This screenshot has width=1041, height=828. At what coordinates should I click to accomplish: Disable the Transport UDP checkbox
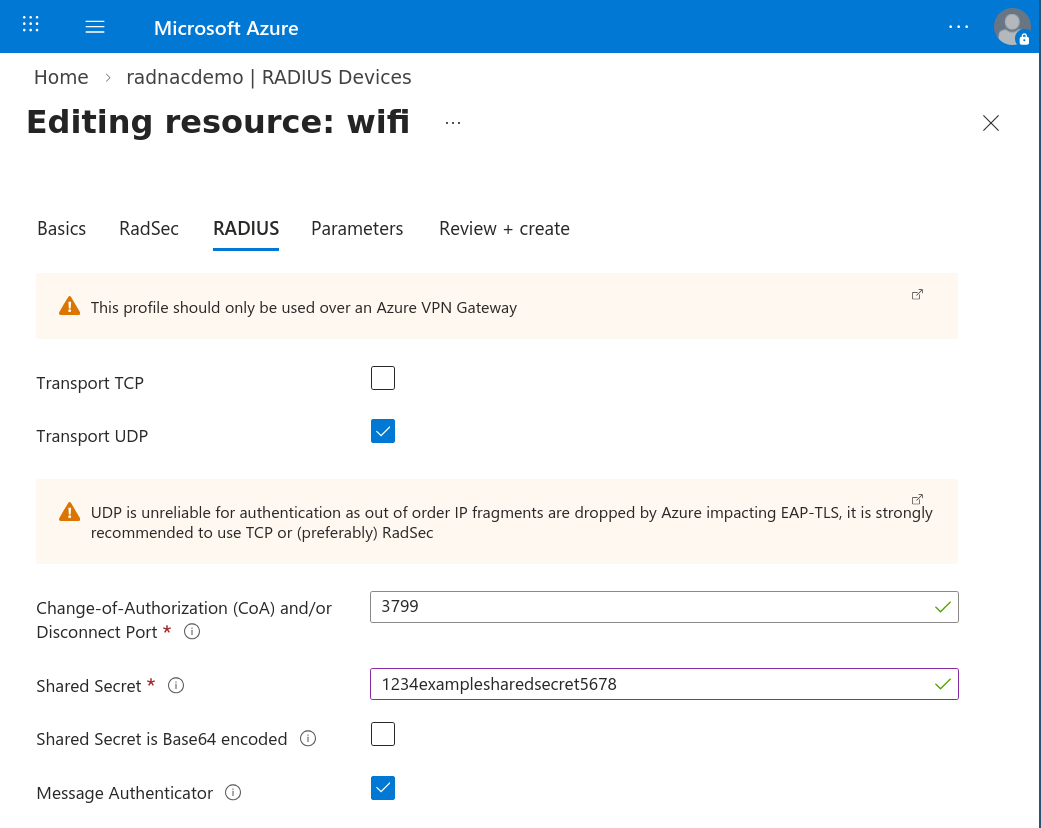[383, 431]
